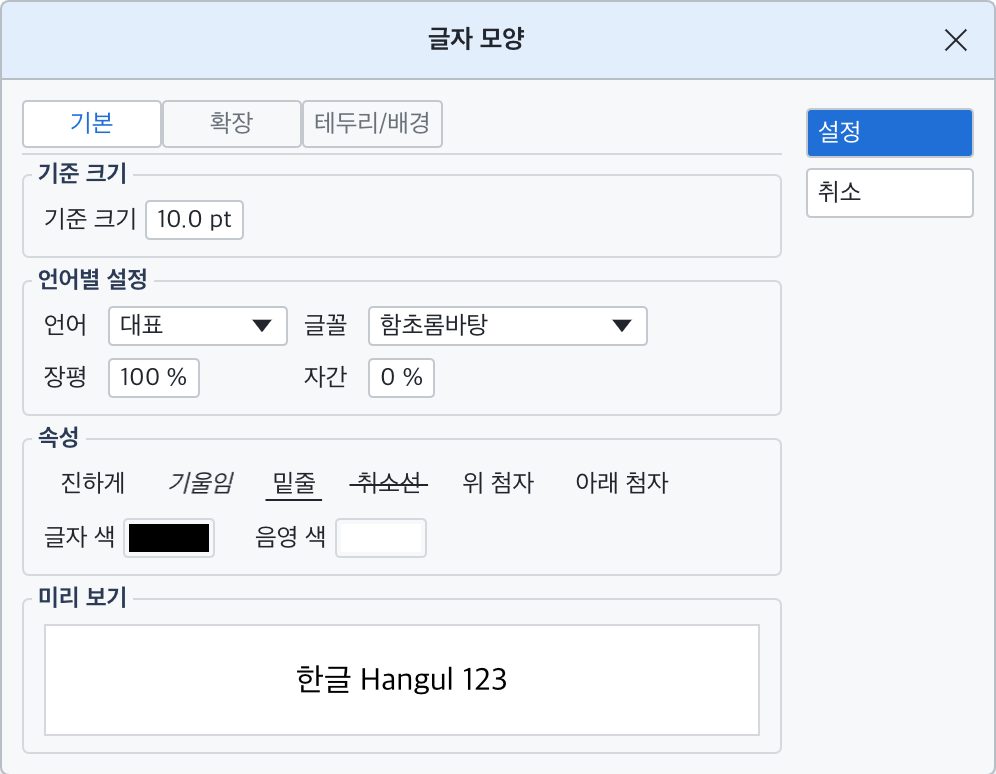Open the 확장 tab
The height and width of the screenshot is (774, 996).
(x=232, y=124)
